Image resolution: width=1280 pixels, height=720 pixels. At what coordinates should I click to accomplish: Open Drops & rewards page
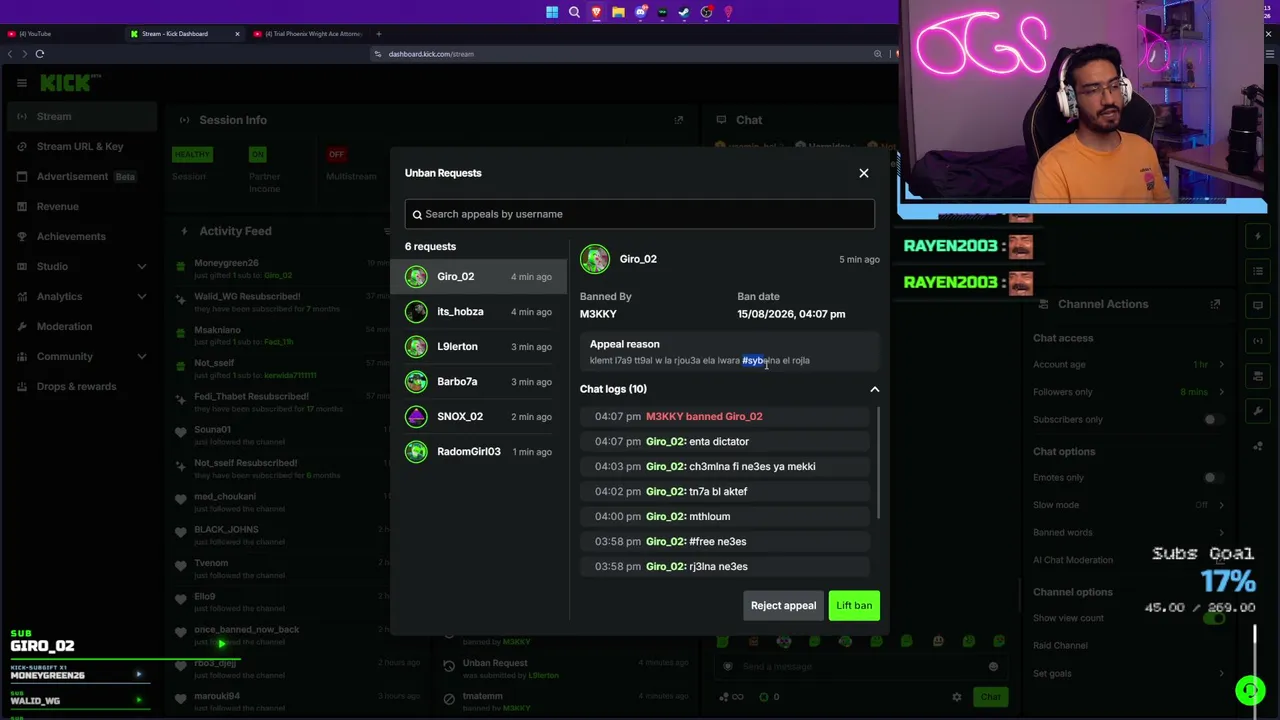(80, 386)
